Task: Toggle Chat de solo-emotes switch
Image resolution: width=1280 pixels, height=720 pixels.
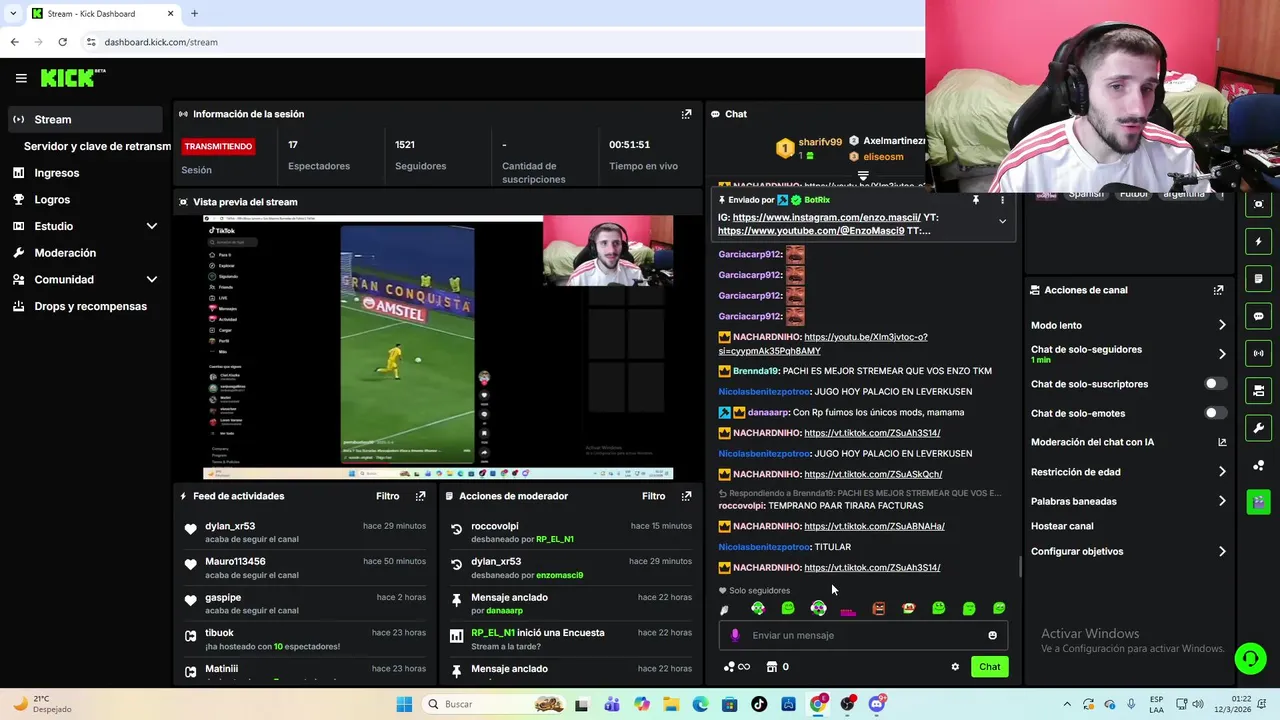Action: tap(1214, 413)
